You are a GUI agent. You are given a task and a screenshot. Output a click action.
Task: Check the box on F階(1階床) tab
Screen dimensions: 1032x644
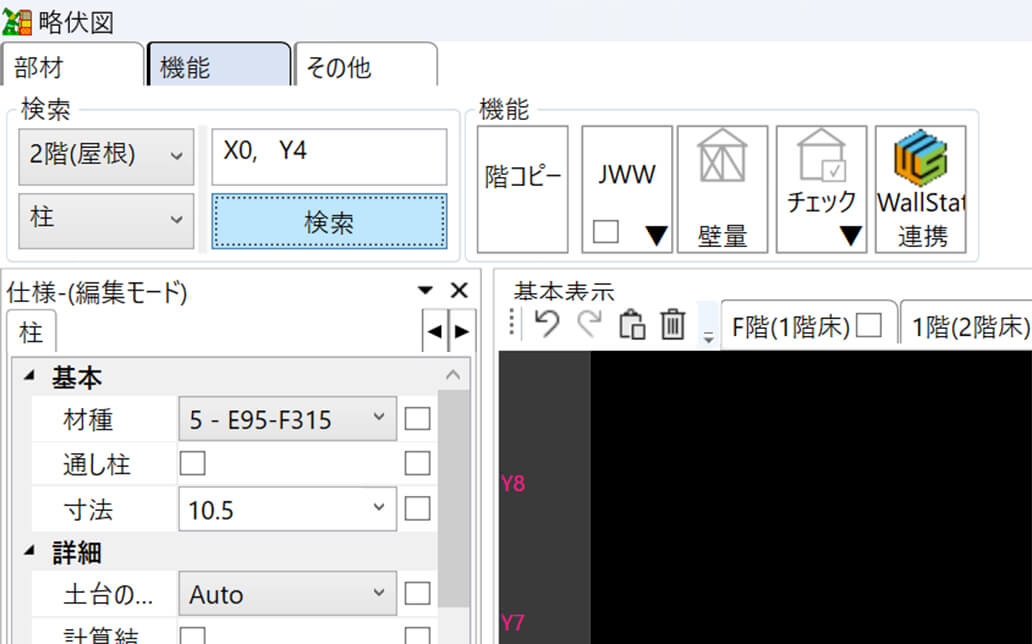pos(868,326)
